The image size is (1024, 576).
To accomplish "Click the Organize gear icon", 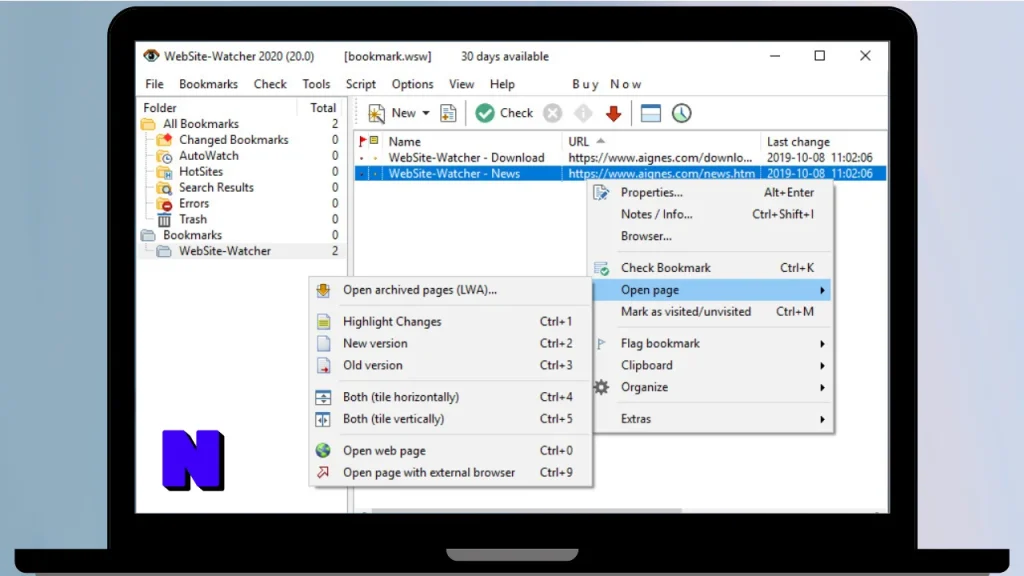I will tap(601, 387).
